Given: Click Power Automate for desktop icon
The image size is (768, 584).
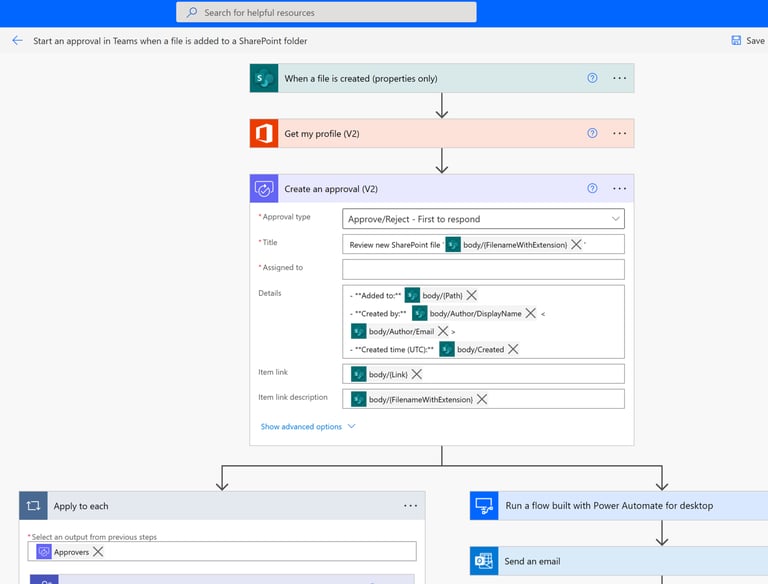Looking at the screenshot, I should 484,506.
